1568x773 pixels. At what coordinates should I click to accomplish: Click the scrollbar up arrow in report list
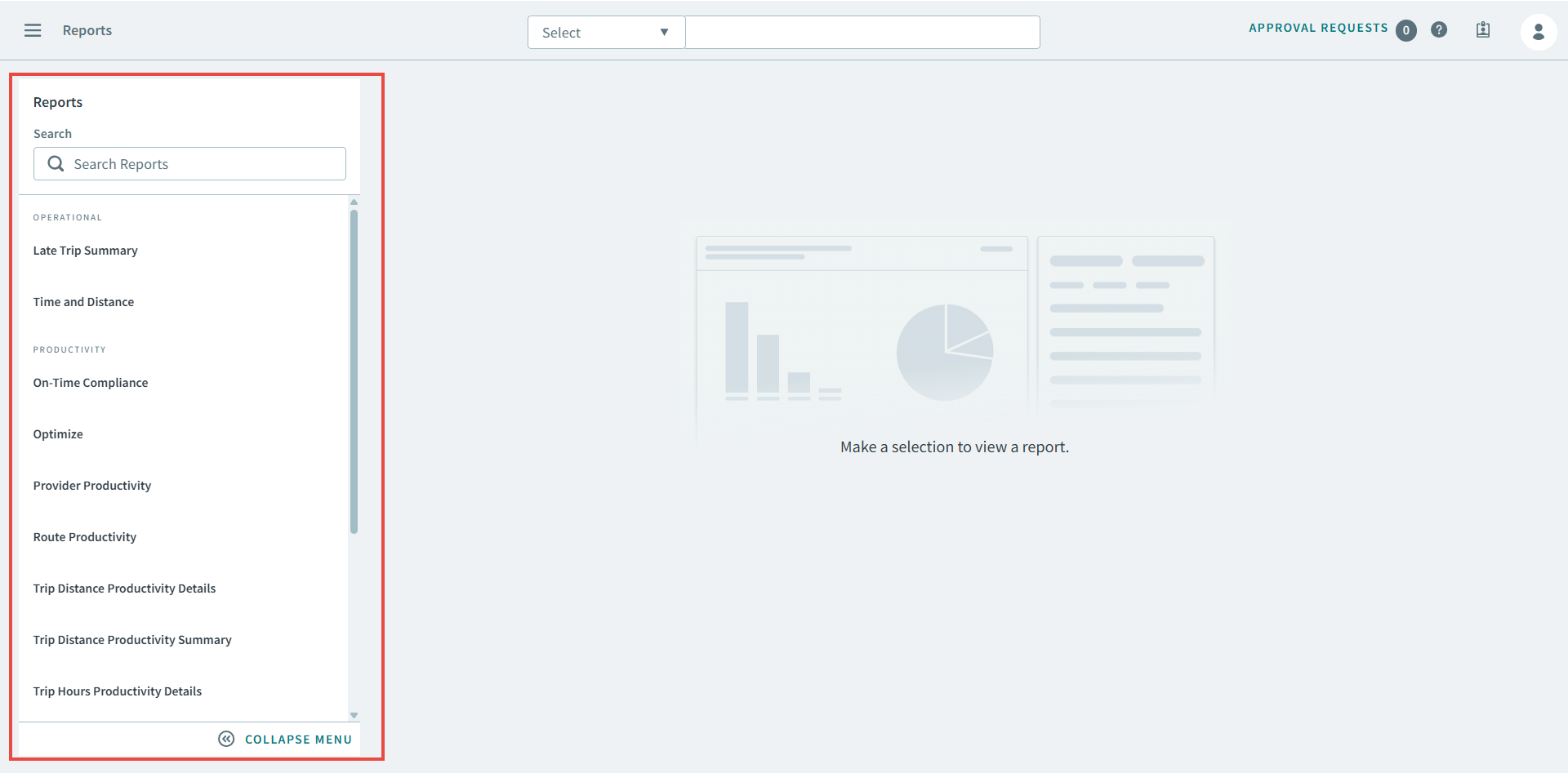pos(354,202)
